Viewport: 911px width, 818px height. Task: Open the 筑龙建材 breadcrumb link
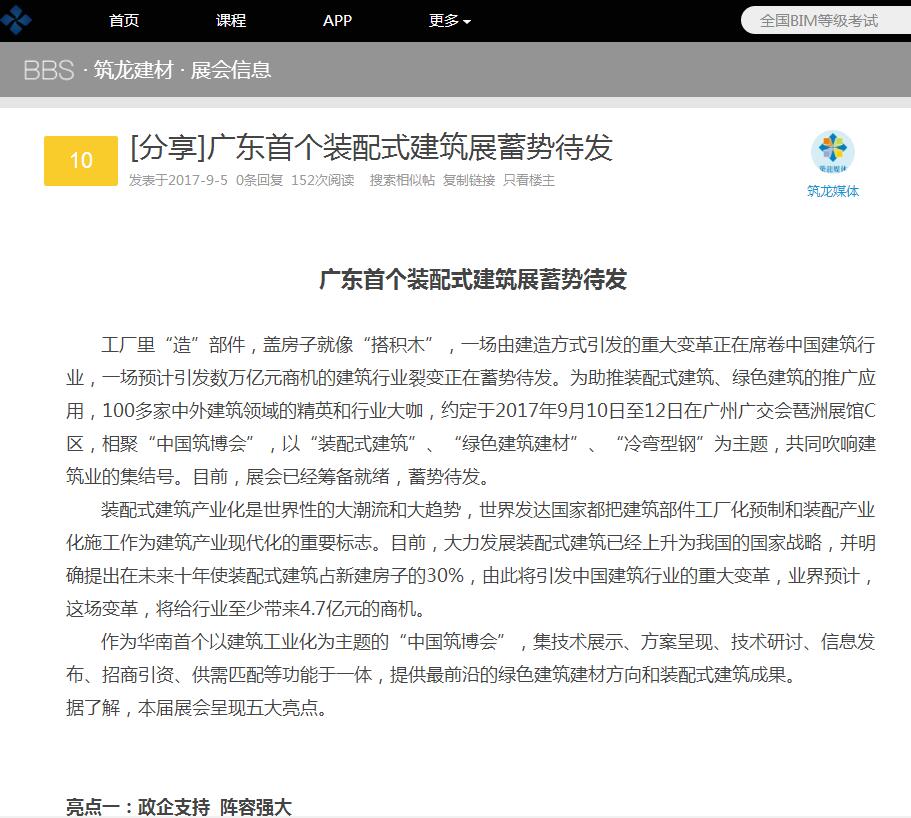135,70
